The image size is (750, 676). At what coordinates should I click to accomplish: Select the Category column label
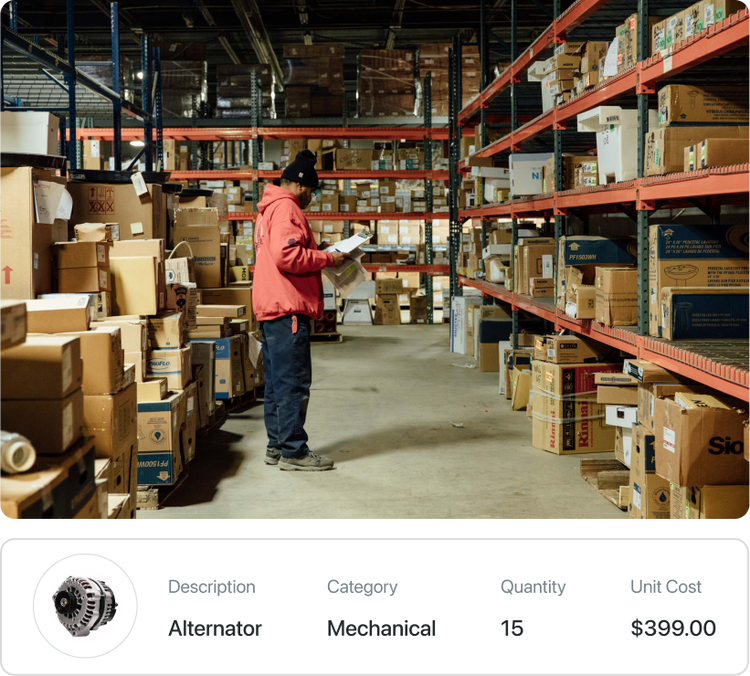coord(362,587)
